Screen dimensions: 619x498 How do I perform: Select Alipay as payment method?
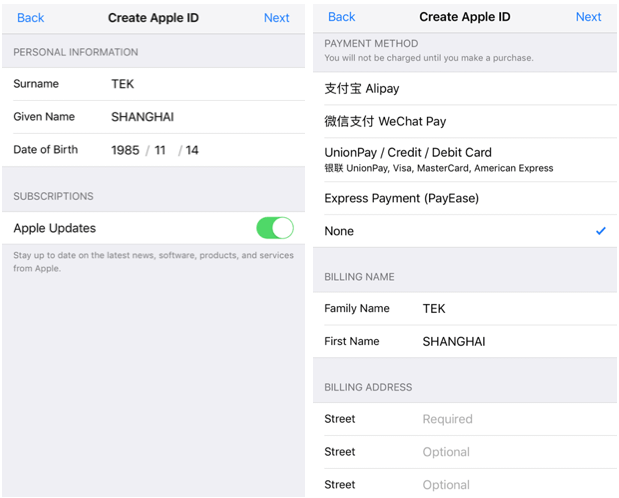tap(465, 88)
